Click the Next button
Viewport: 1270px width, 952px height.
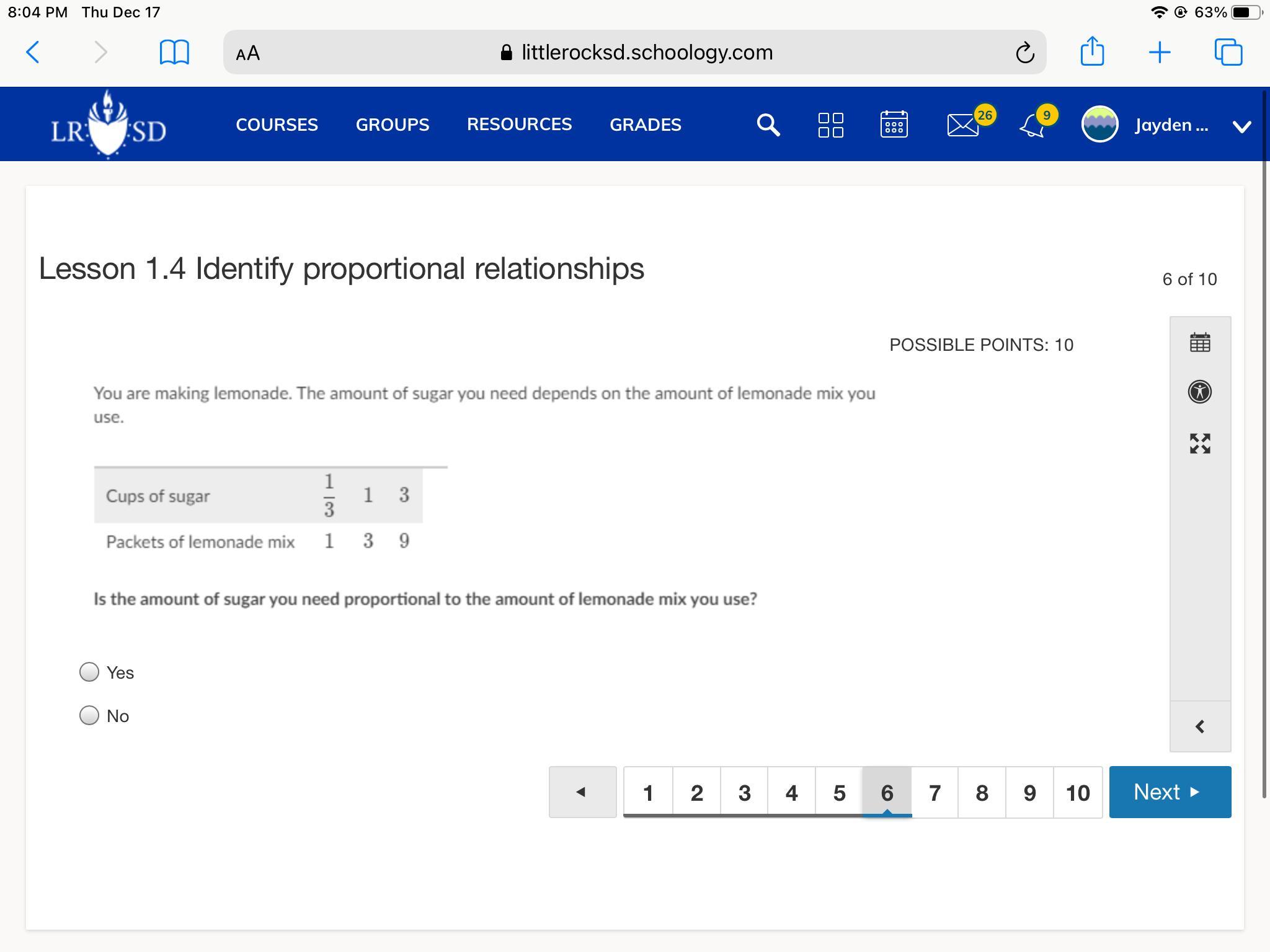1170,792
